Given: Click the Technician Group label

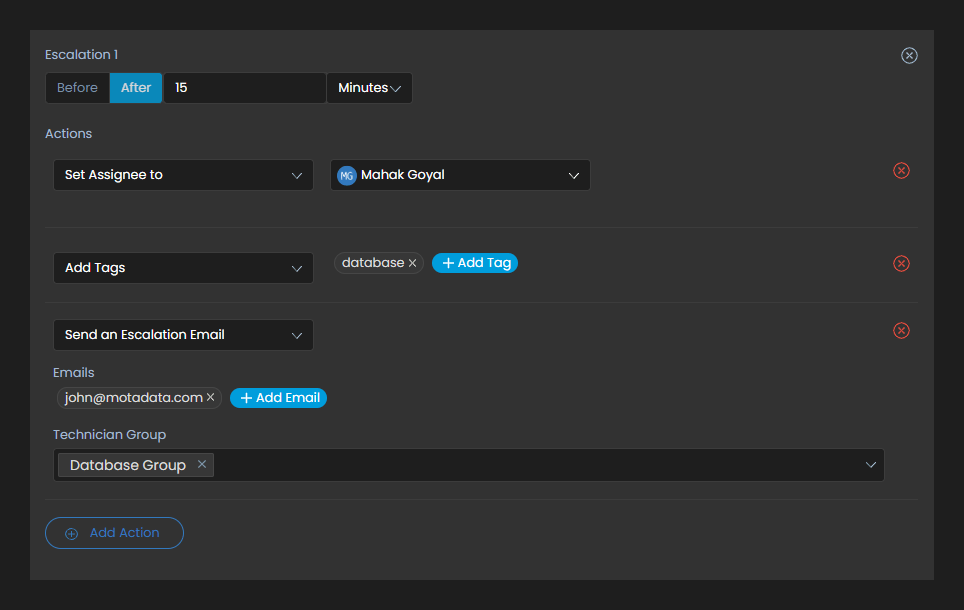Looking at the screenshot, I should click(x=109, y=435).
